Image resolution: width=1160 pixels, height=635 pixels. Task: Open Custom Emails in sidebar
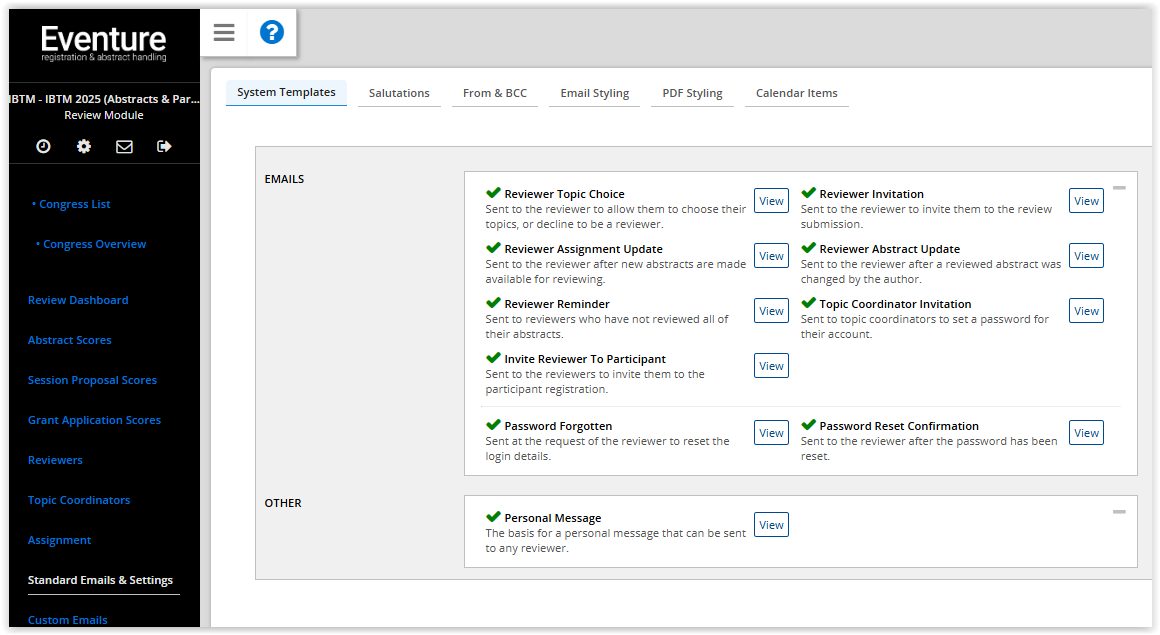coord(67,620)
